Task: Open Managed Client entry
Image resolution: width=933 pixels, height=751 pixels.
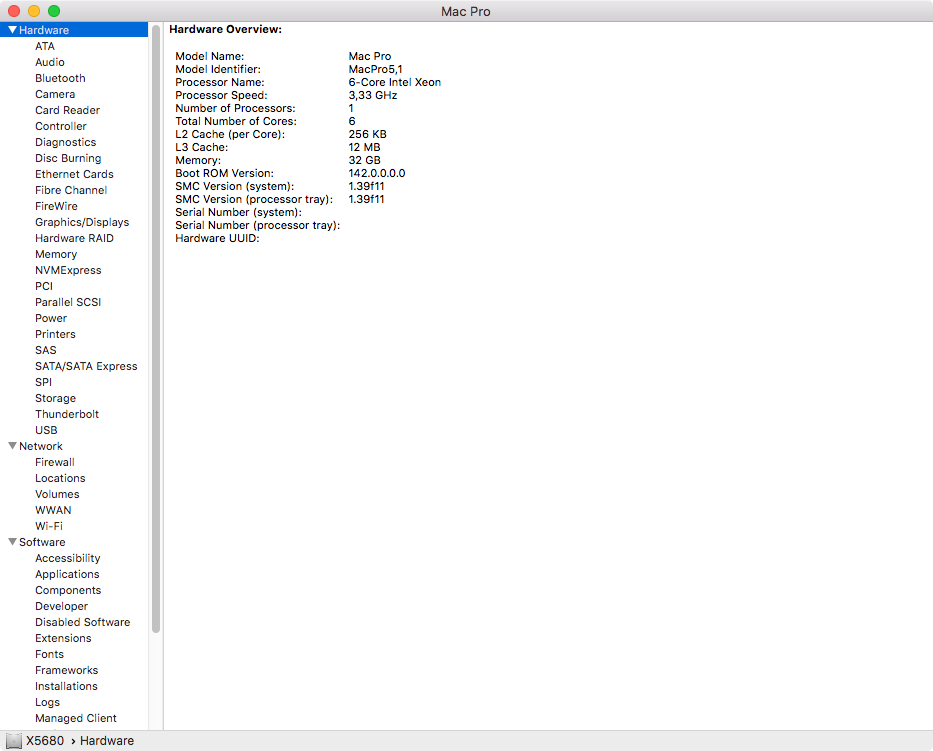Action: (76, 719)
